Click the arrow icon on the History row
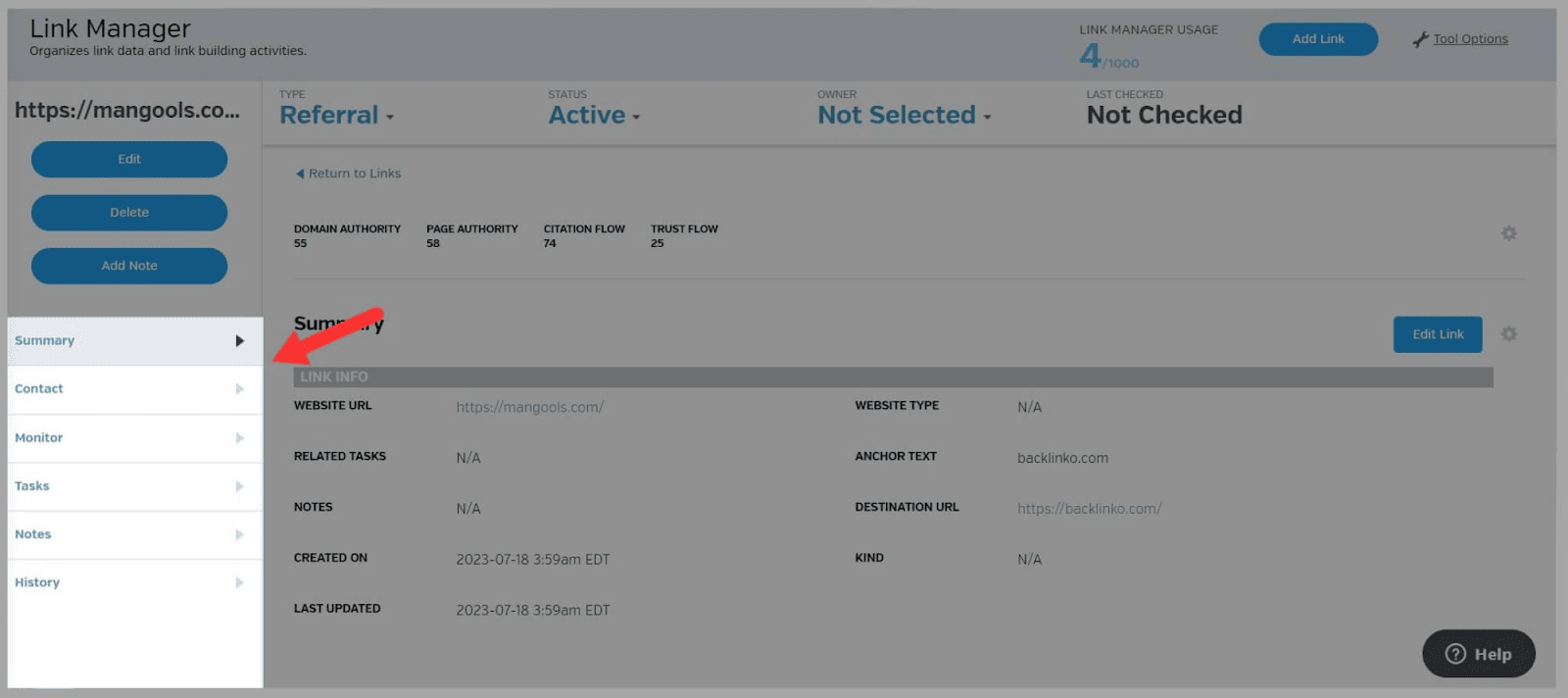 click(x=239, y=582)
